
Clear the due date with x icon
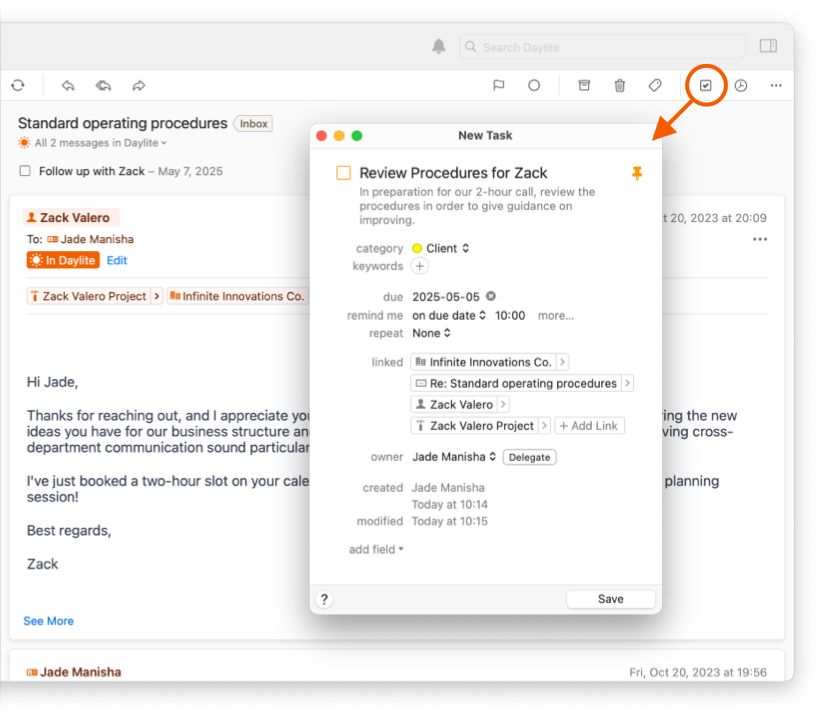click(491, 296)
